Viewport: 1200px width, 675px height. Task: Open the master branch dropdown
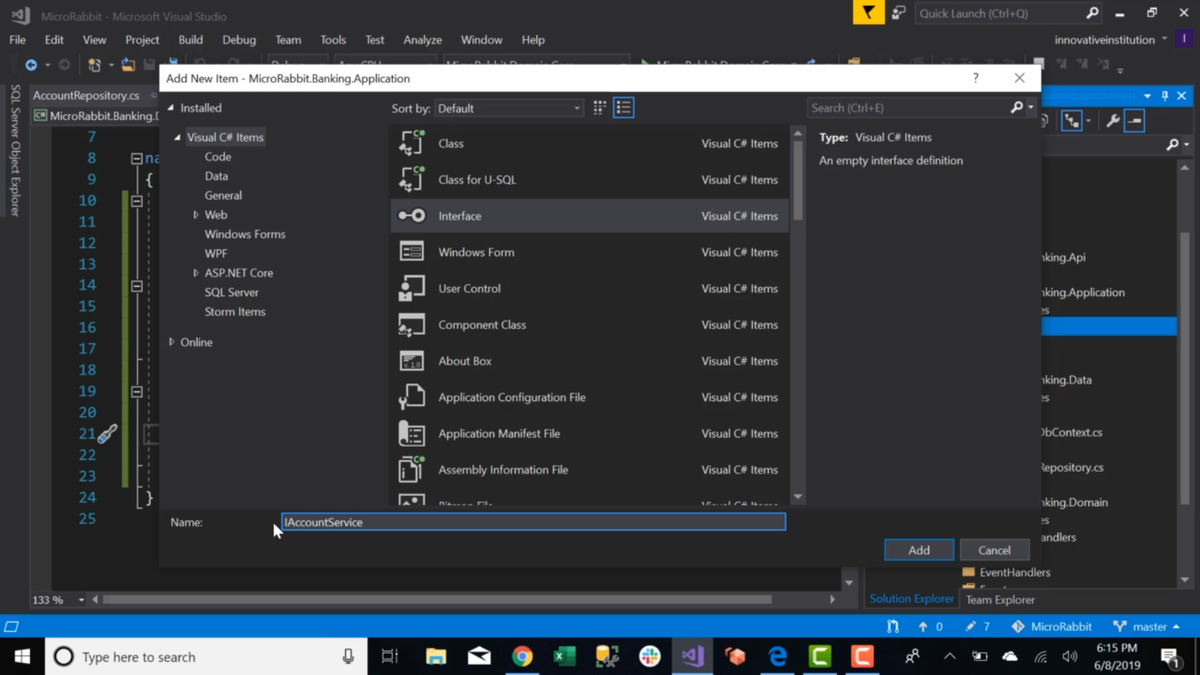tap(1146, 627)
